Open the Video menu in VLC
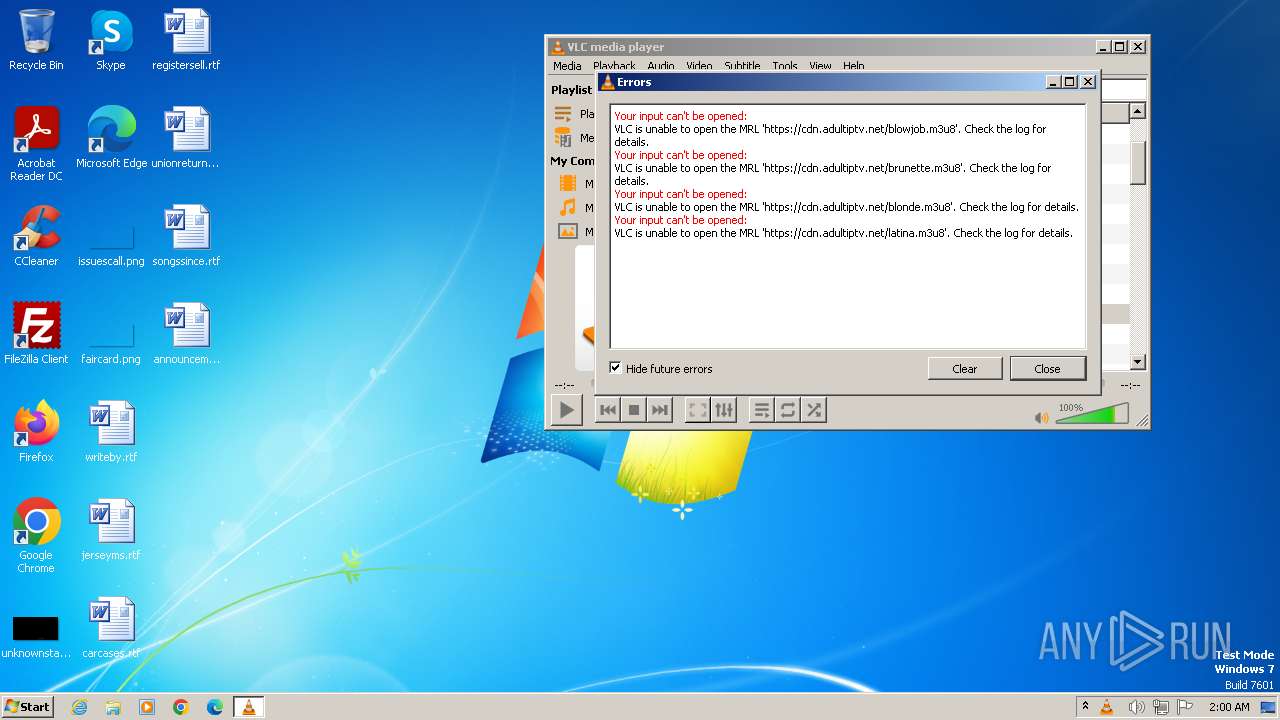This screenshot has width=1280, height=720. tap(699, 66)
